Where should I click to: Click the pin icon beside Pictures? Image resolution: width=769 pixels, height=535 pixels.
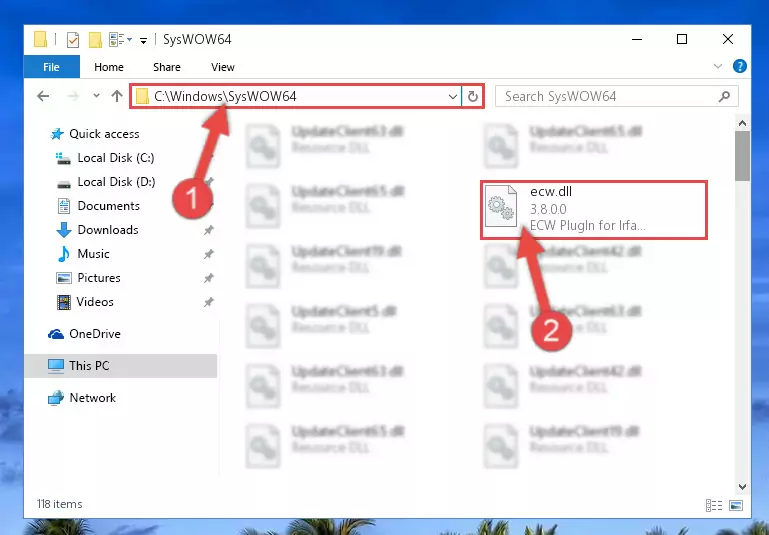point(208,278)
